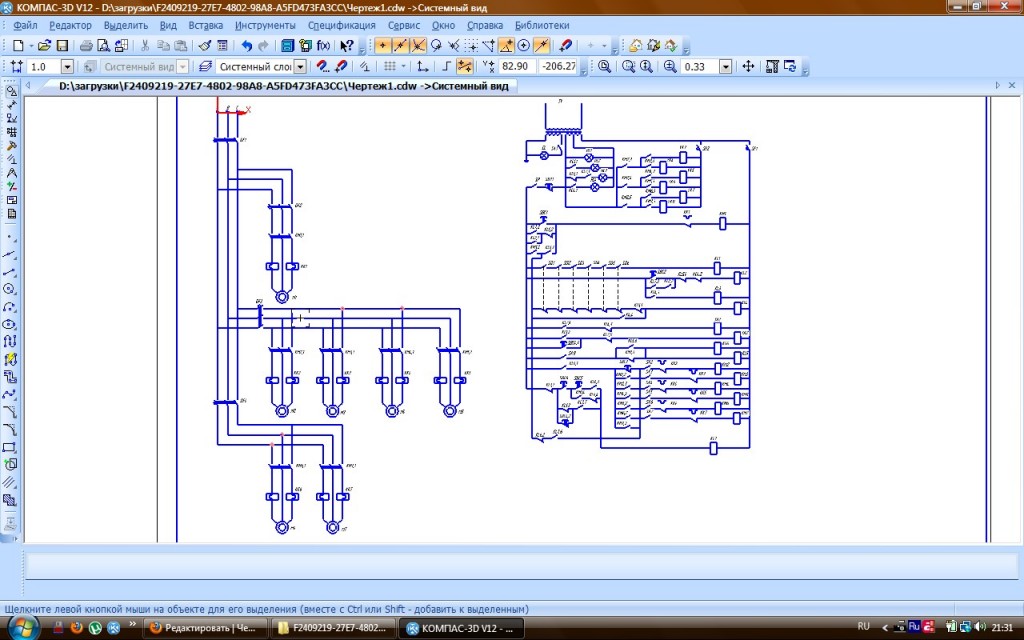The image size is (1024, 640).
Task: Select the Arc tool in left panel
Action: coord(10,307)
